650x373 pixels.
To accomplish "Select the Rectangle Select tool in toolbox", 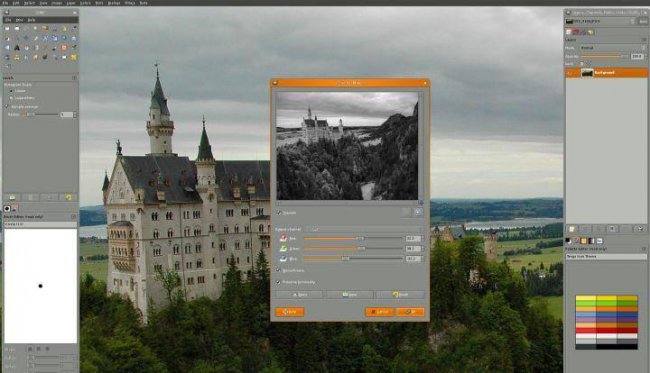I will click(7, 29).
